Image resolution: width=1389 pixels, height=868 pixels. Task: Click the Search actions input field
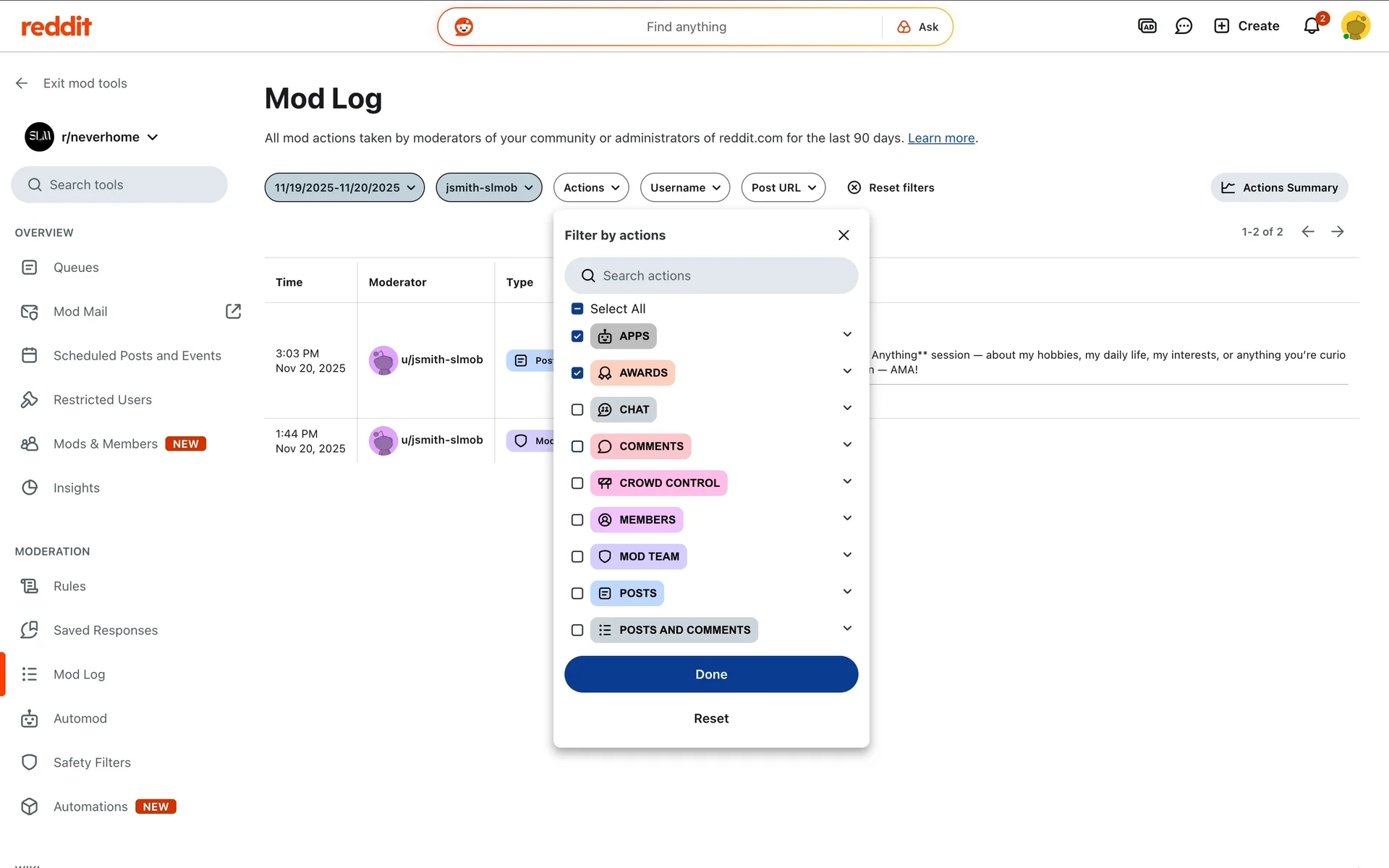(x=711, y=276)
